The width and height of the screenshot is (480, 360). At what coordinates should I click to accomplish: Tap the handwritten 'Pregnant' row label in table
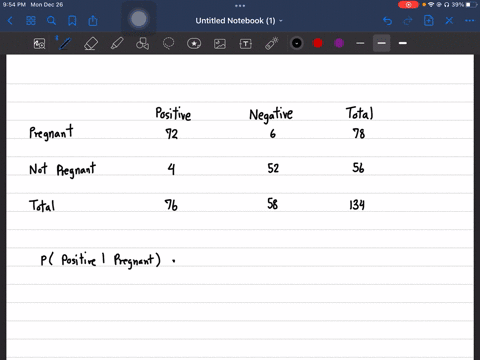51,133
